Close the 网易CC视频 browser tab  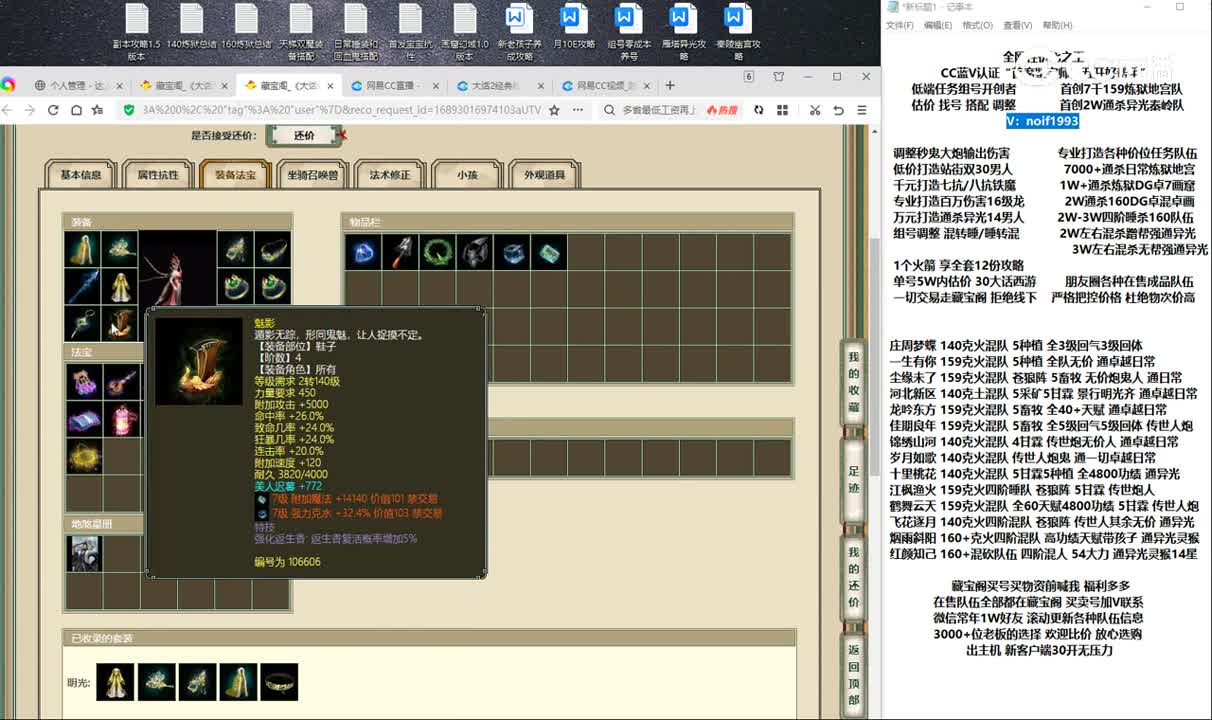[645, 86]
